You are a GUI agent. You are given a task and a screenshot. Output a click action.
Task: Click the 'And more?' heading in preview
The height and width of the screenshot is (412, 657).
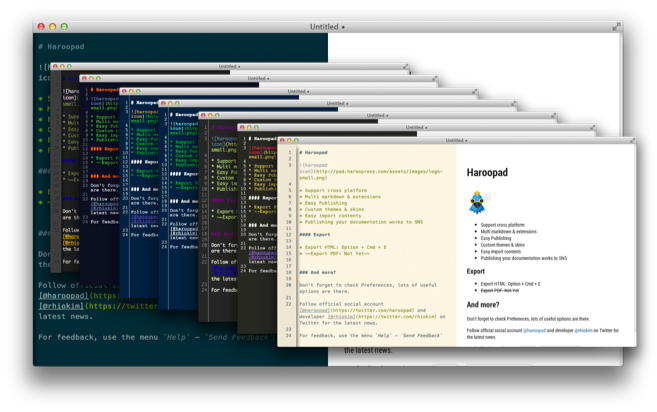pyautogui.click(x=483, y=305)
